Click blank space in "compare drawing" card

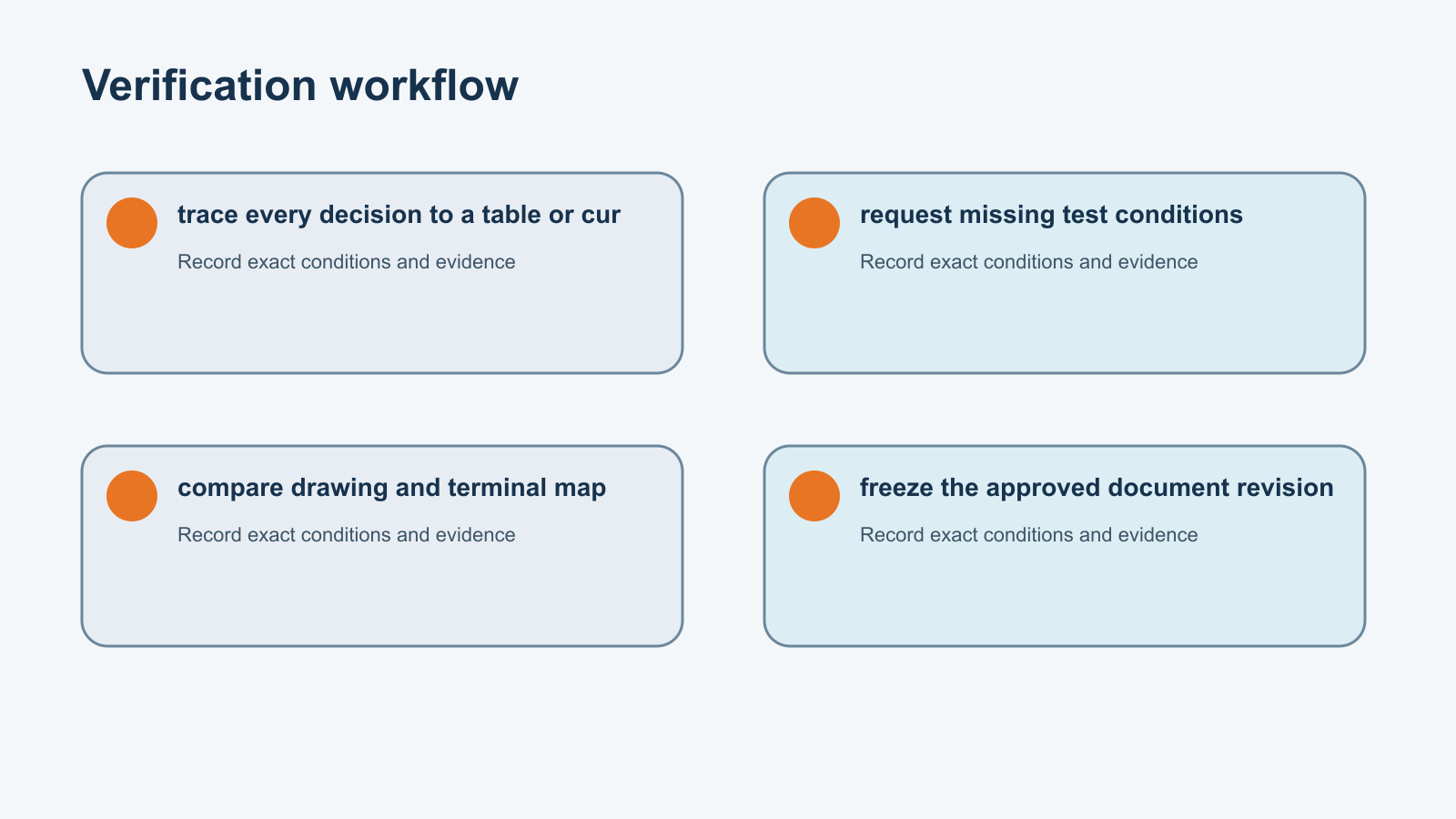[382, 596]
